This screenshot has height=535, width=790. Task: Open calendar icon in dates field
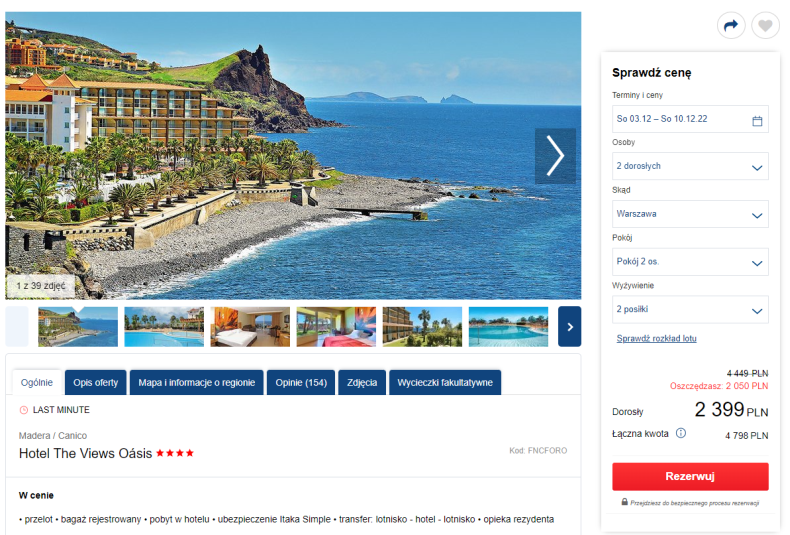point(757,121)
